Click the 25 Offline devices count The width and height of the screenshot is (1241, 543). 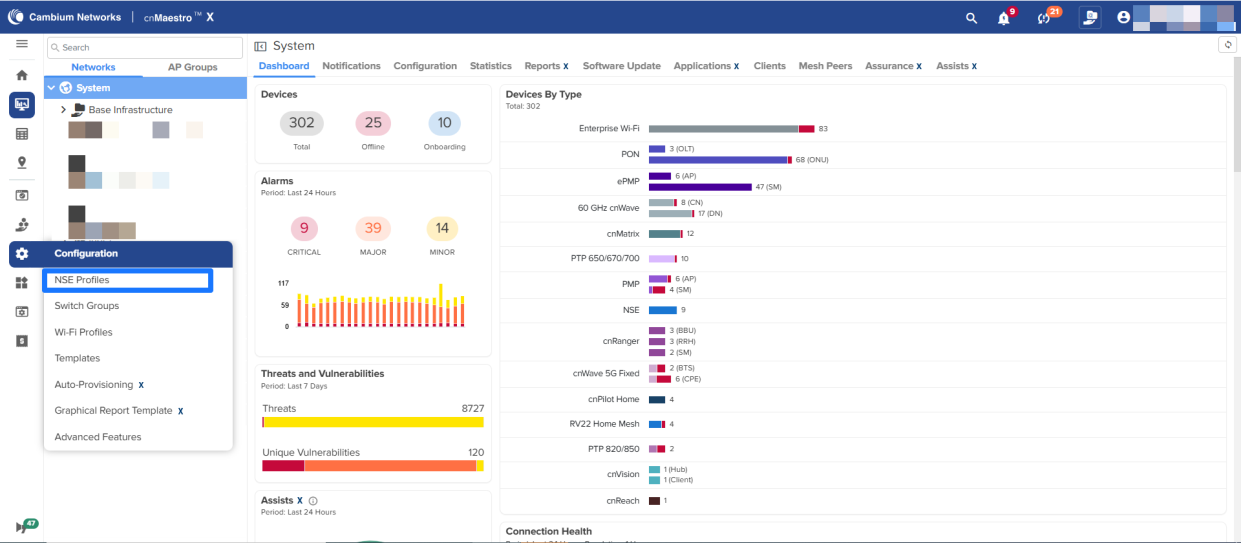pyautogui.click(x=373, y=123)
